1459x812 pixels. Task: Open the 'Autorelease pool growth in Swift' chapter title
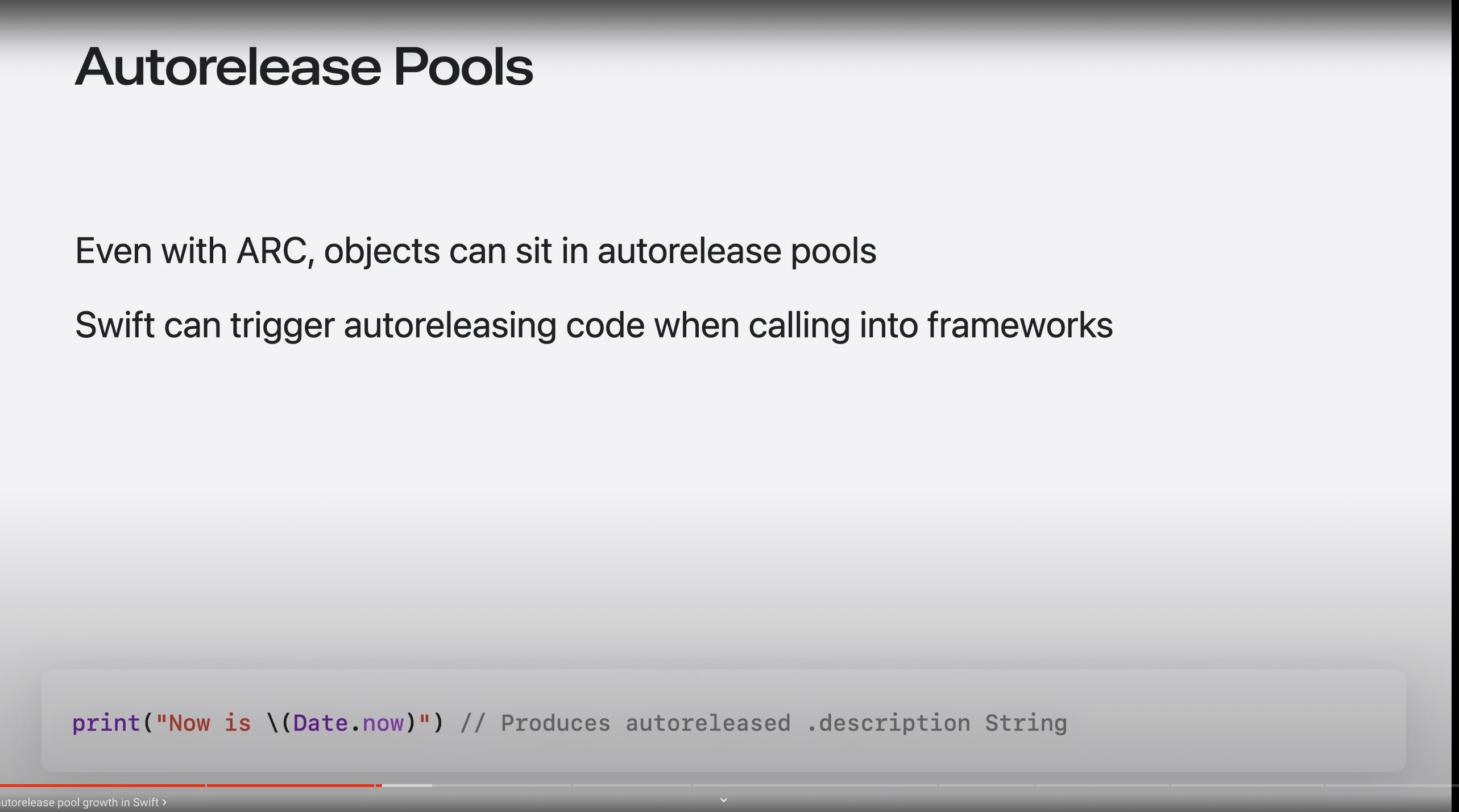click(78, 802)
